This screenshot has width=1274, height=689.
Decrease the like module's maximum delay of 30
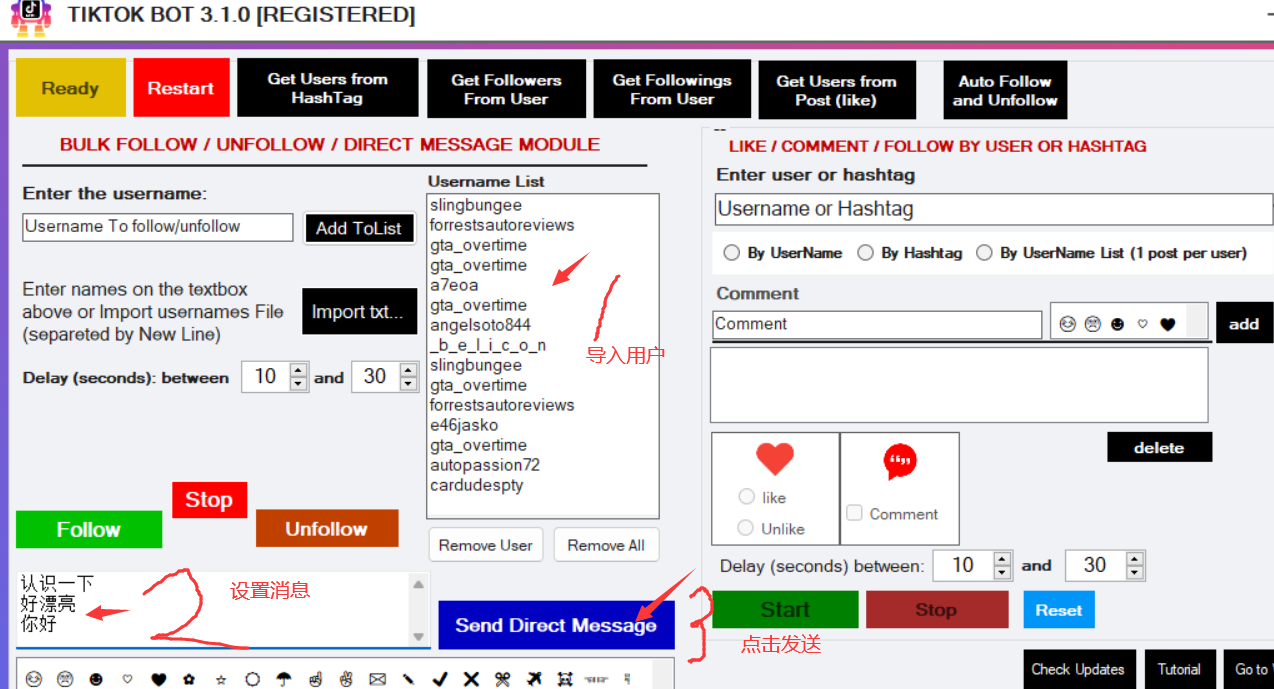pos(1133,572)
